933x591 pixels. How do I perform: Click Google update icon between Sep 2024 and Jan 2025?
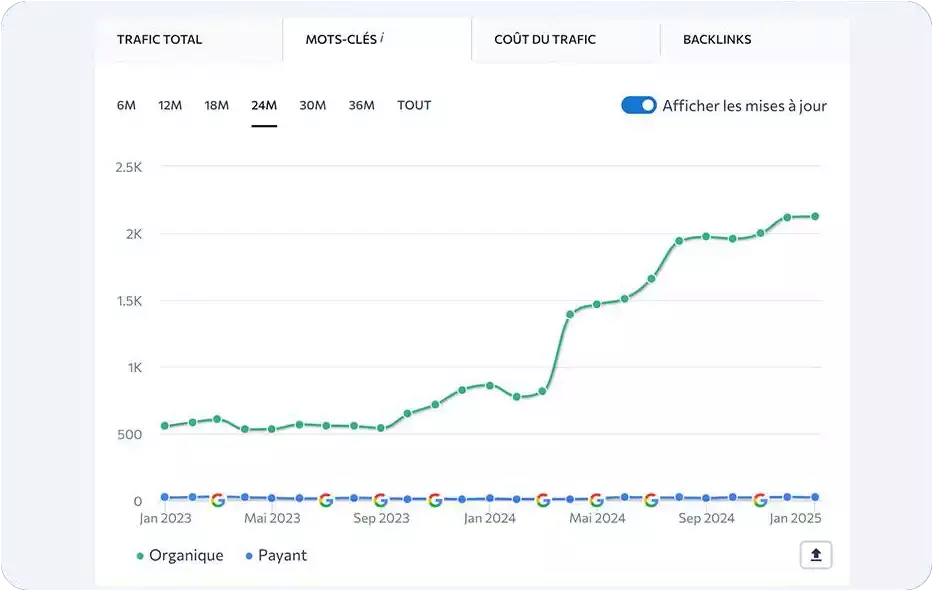[760, 500]
